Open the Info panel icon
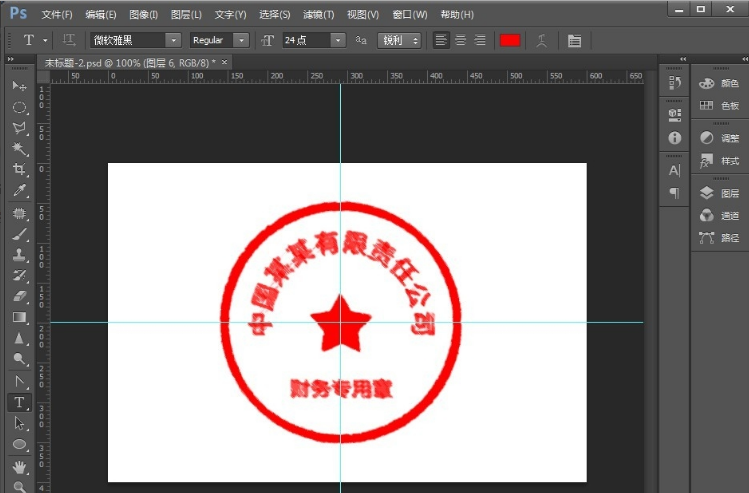 click(674, 138)
